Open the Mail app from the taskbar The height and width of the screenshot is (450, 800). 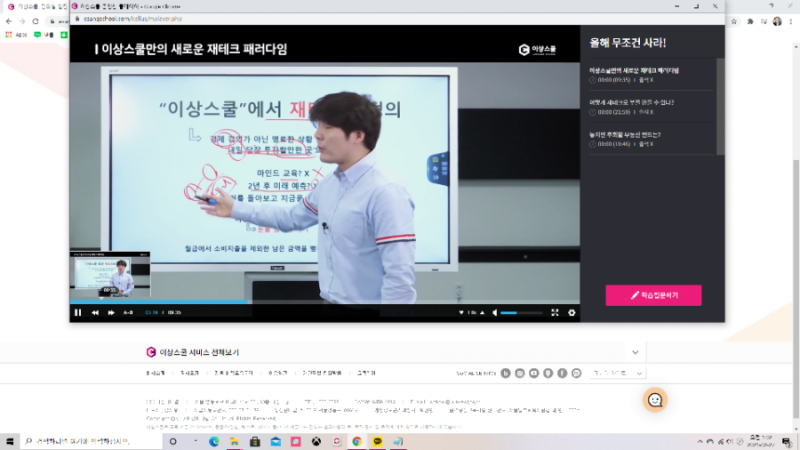tap(276, 441)
